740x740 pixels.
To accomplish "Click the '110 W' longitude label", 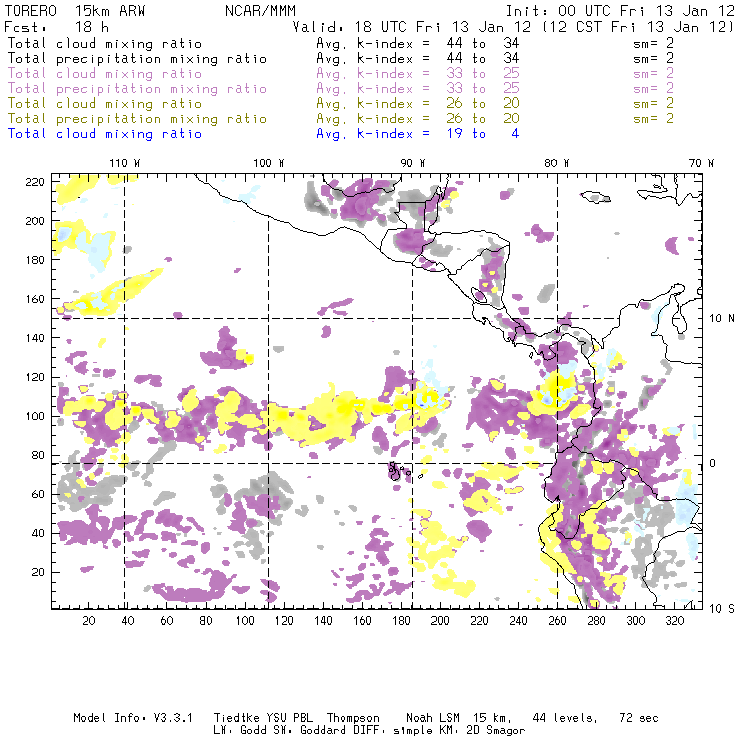I will click(x=125, y=163).
